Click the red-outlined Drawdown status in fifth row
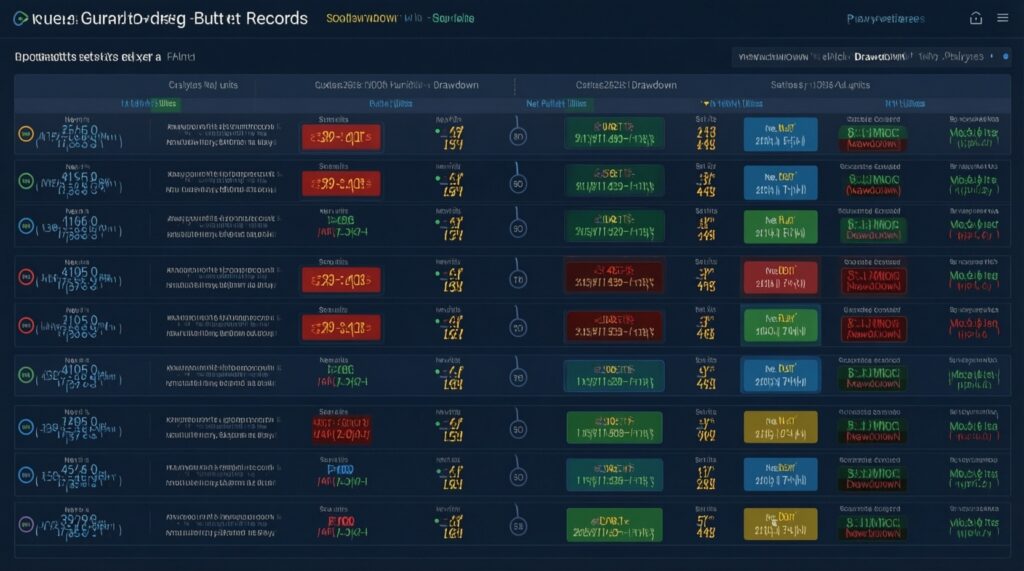This screenshot has width=1024, height=571. 873,329
